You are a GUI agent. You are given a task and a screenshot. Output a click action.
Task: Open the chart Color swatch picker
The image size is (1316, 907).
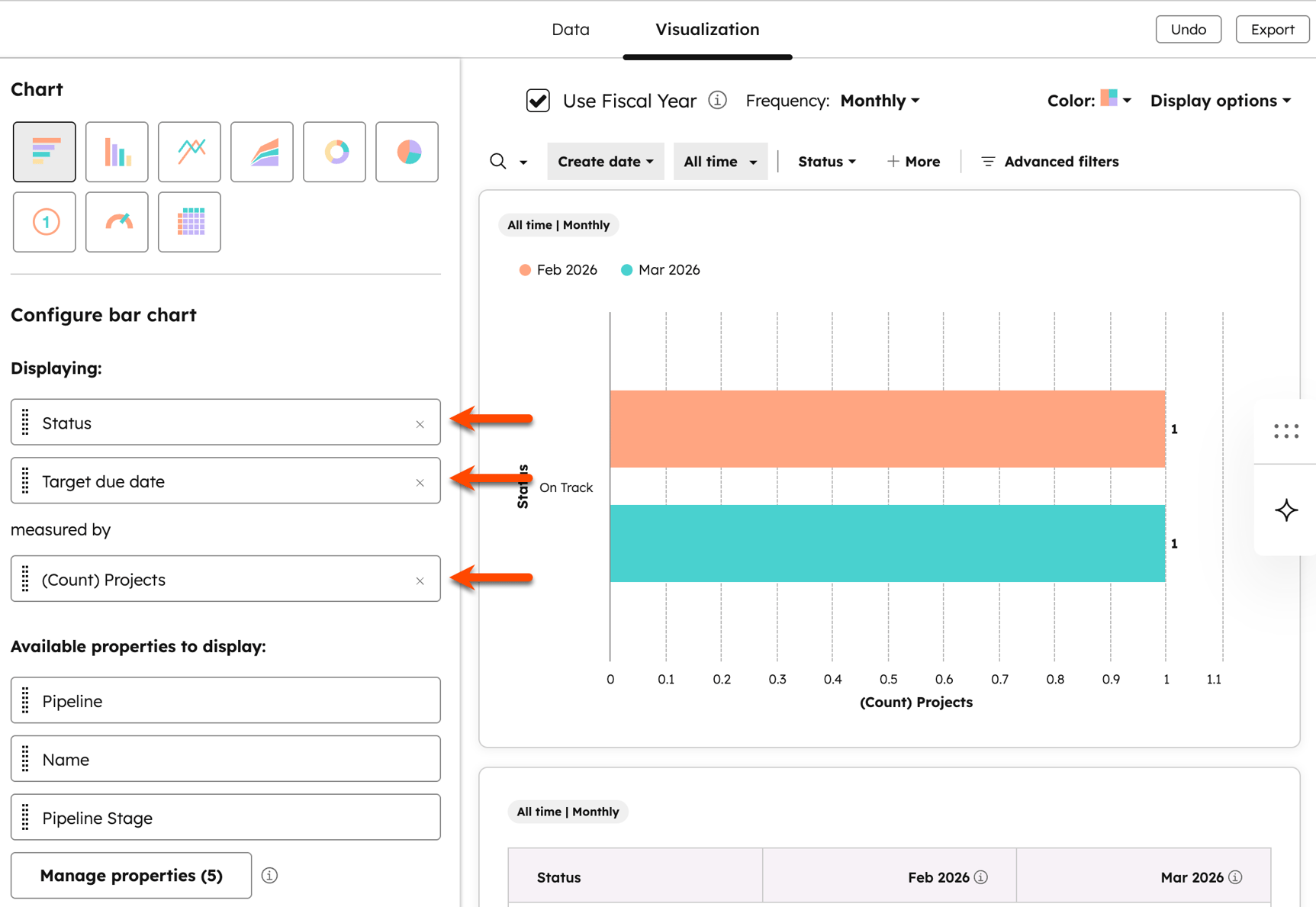1115,100
